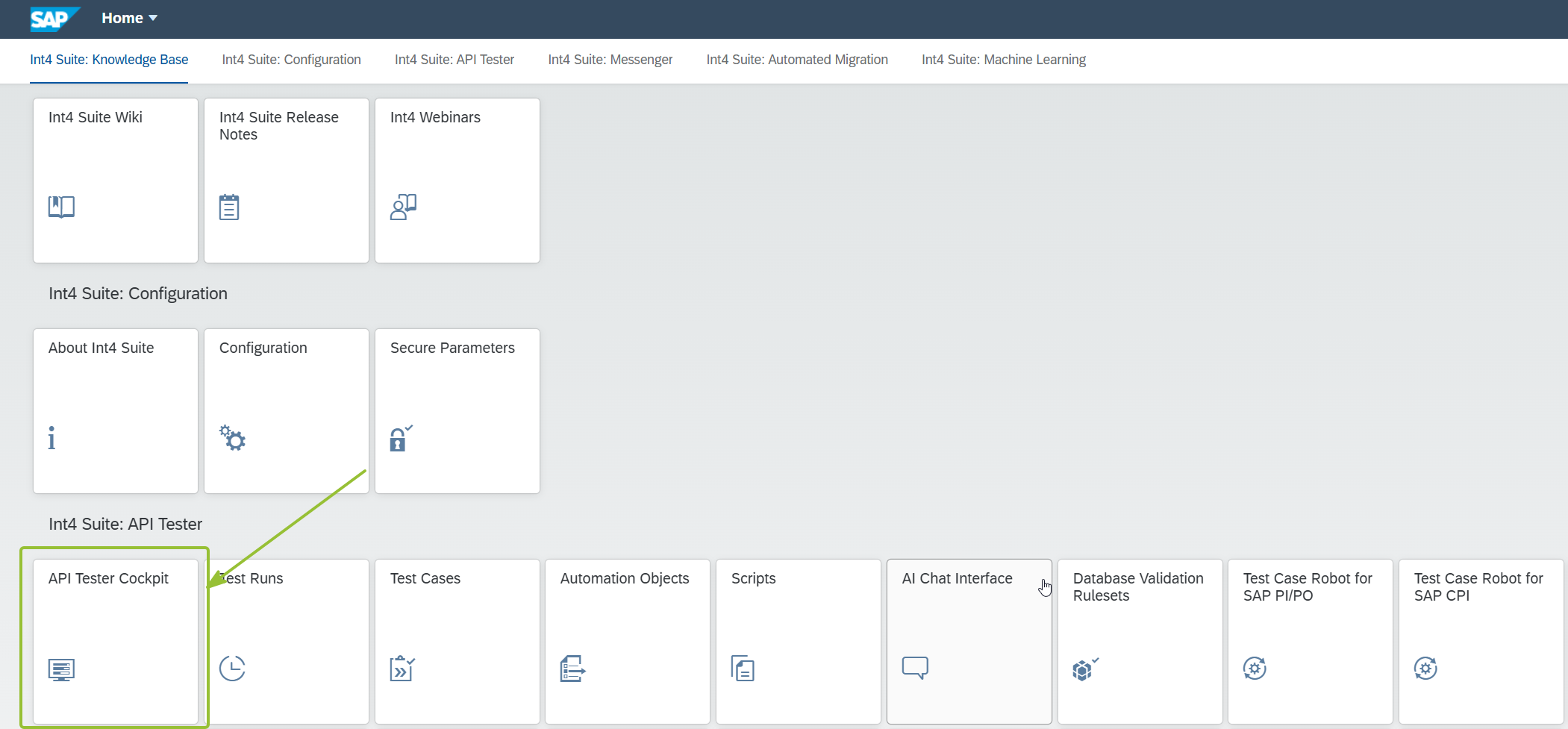This screenshot has width=1568, height=729.
Task: Switch to Int4 Suite: Configuration tab
Action: (x=291, y=60)
